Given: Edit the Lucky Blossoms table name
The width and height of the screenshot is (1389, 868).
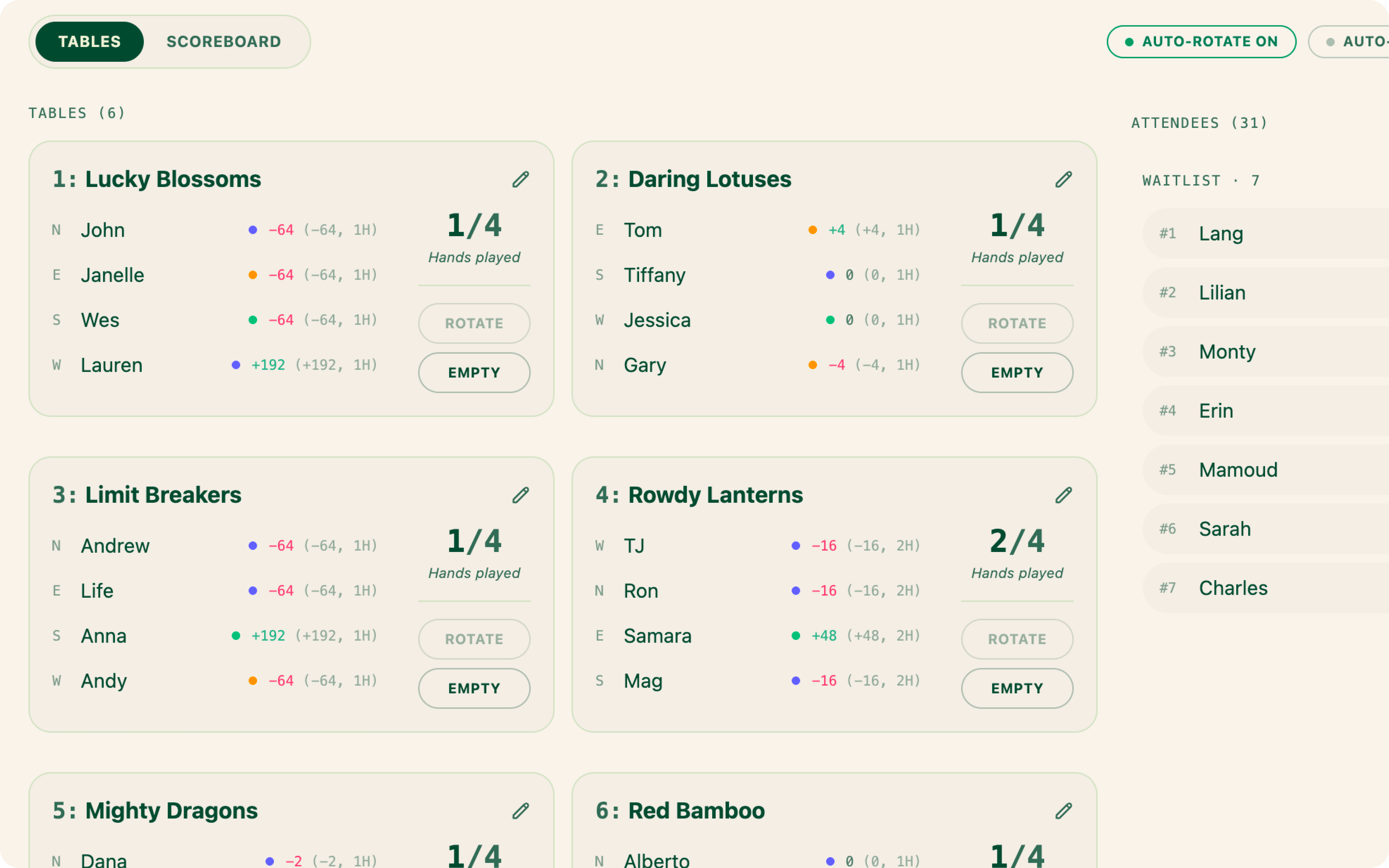Looking at the screenshot, I should pyautogui.click(x=521, y=180).
